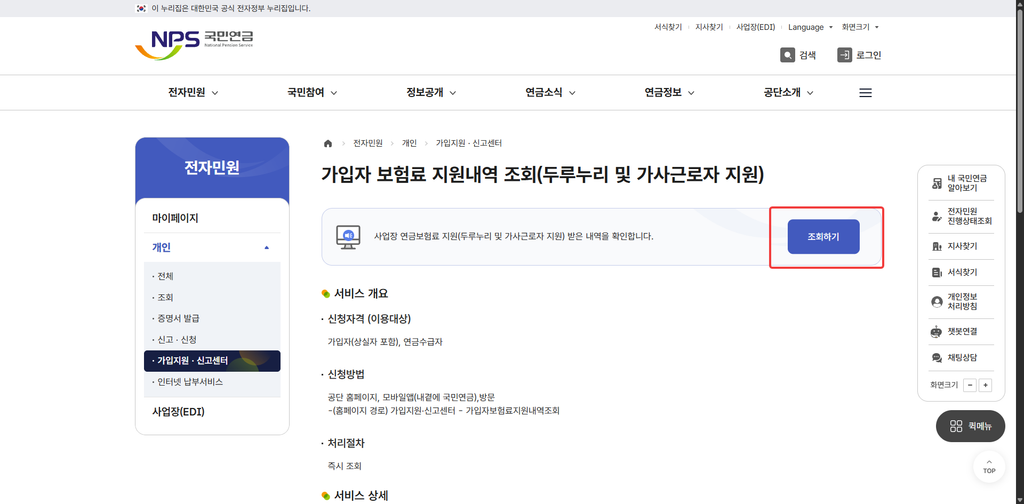The height and width of the screenshot is (504, 1024).
Task: Click the 서비스 개요 heading
Action: [x=360, y=294]
